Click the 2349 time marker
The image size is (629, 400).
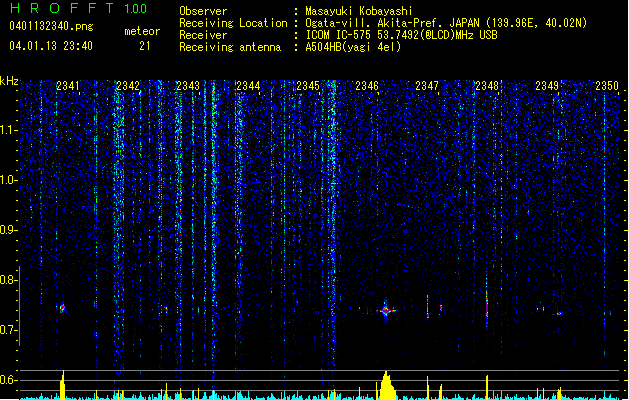pos(547,86)
